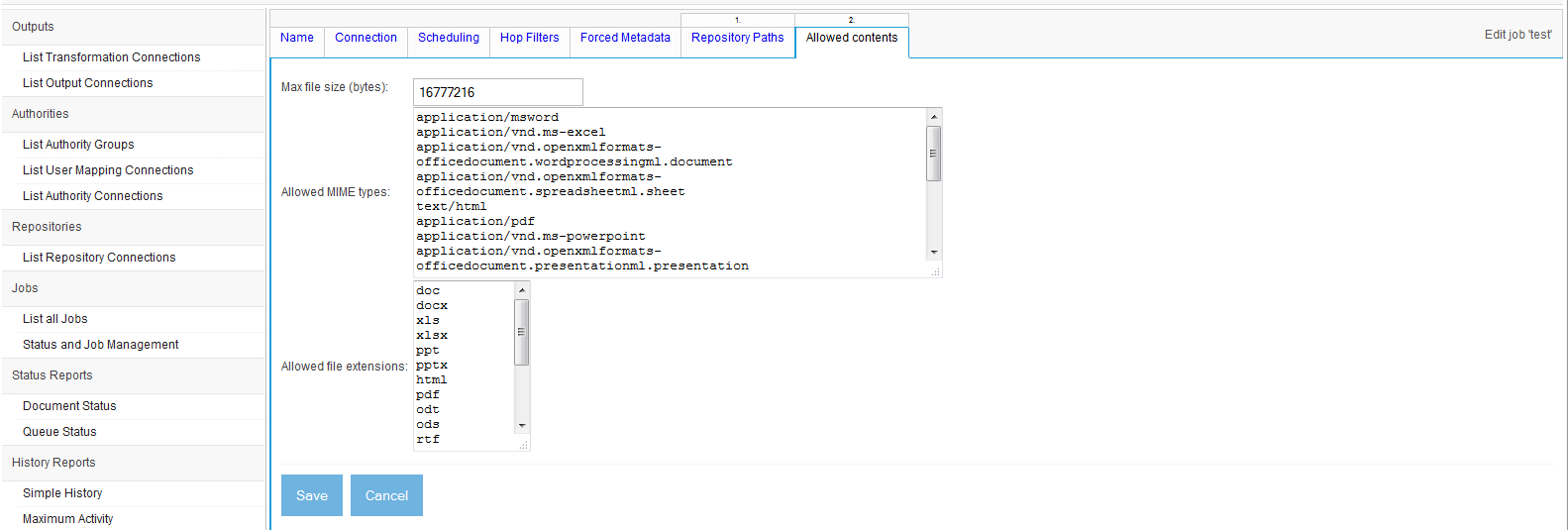Select the Hop Filters tab
Screen dimensions: 1568x530
[529, 38]
